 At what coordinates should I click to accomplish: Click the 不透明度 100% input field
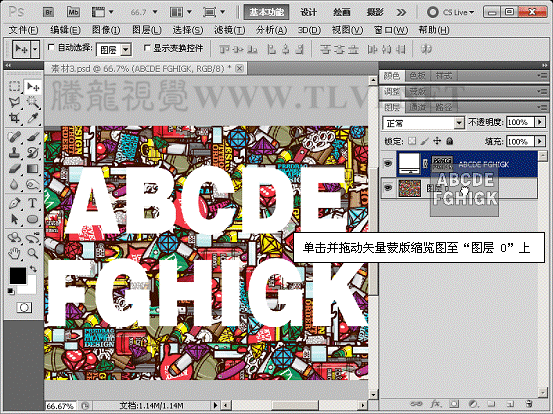click(521, 122)
